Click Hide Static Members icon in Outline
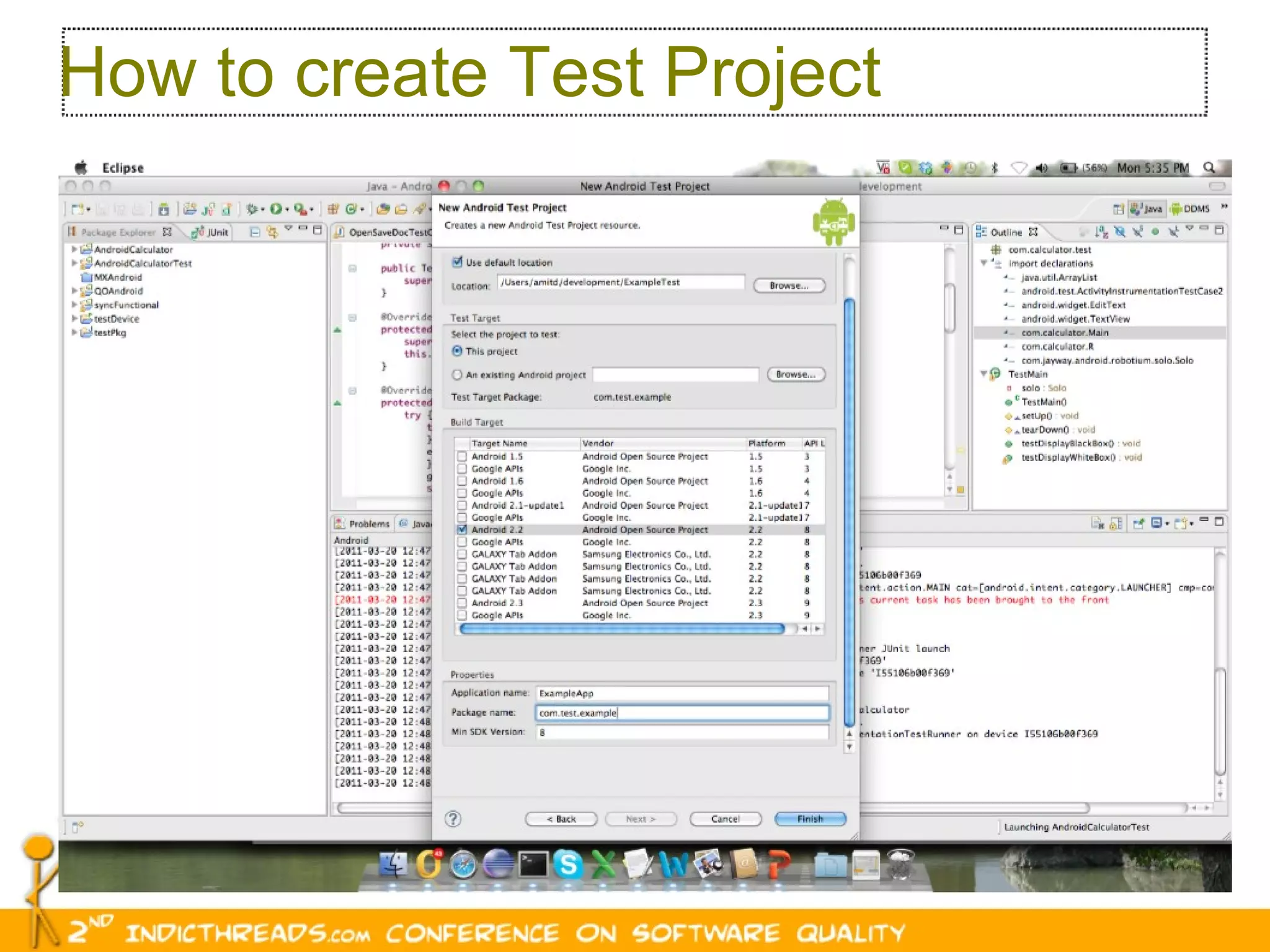The width and height of the screenshot is (1270, 952). 1137,232
